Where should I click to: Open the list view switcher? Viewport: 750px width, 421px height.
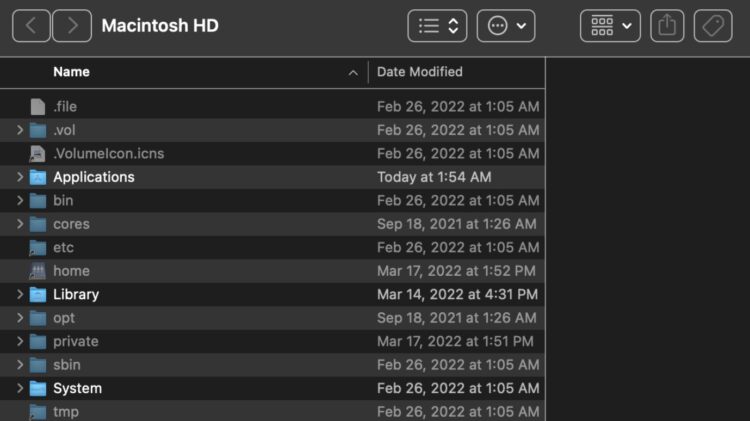pyautogui.click(x=437, y=26)
